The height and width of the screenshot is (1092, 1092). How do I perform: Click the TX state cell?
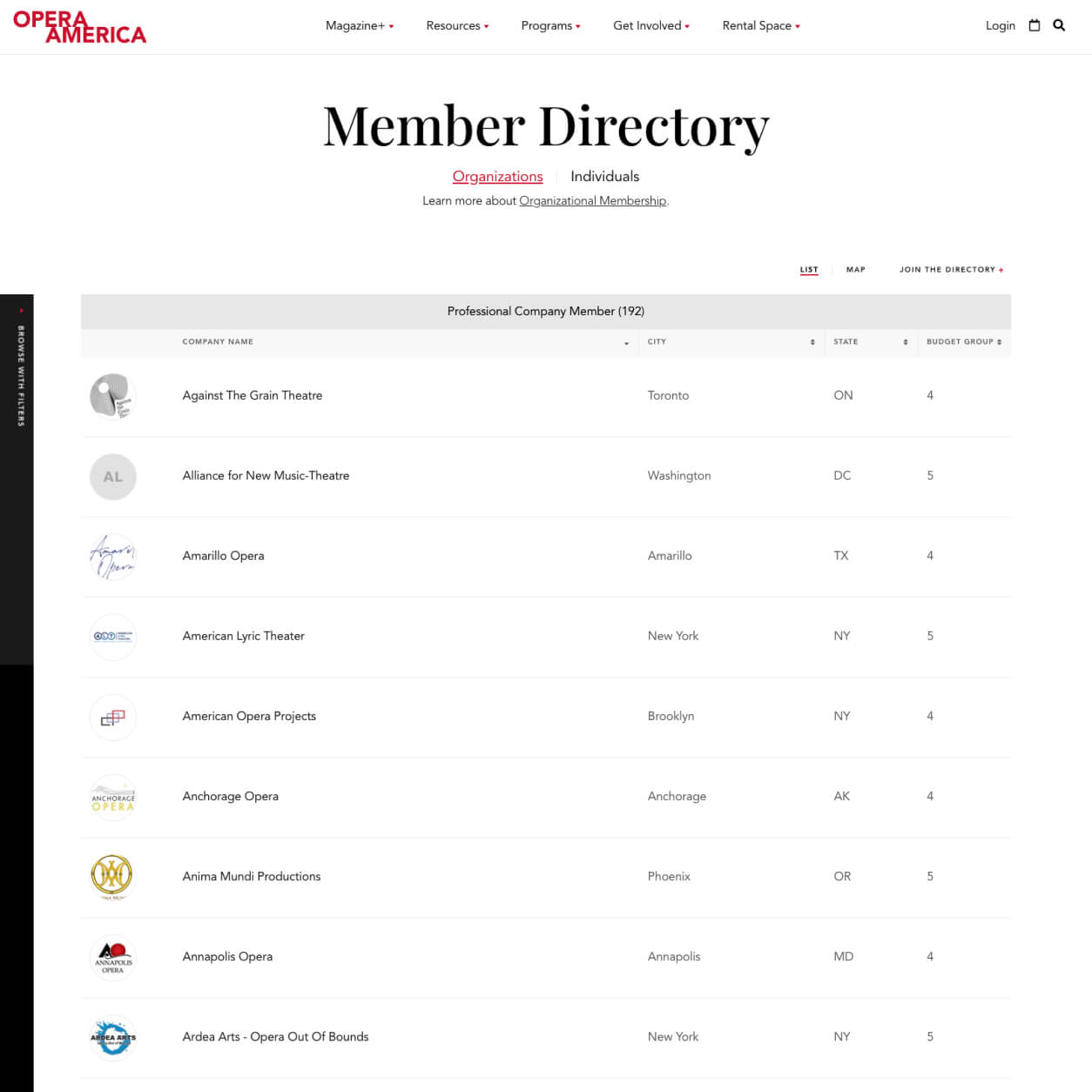point(841,556)
